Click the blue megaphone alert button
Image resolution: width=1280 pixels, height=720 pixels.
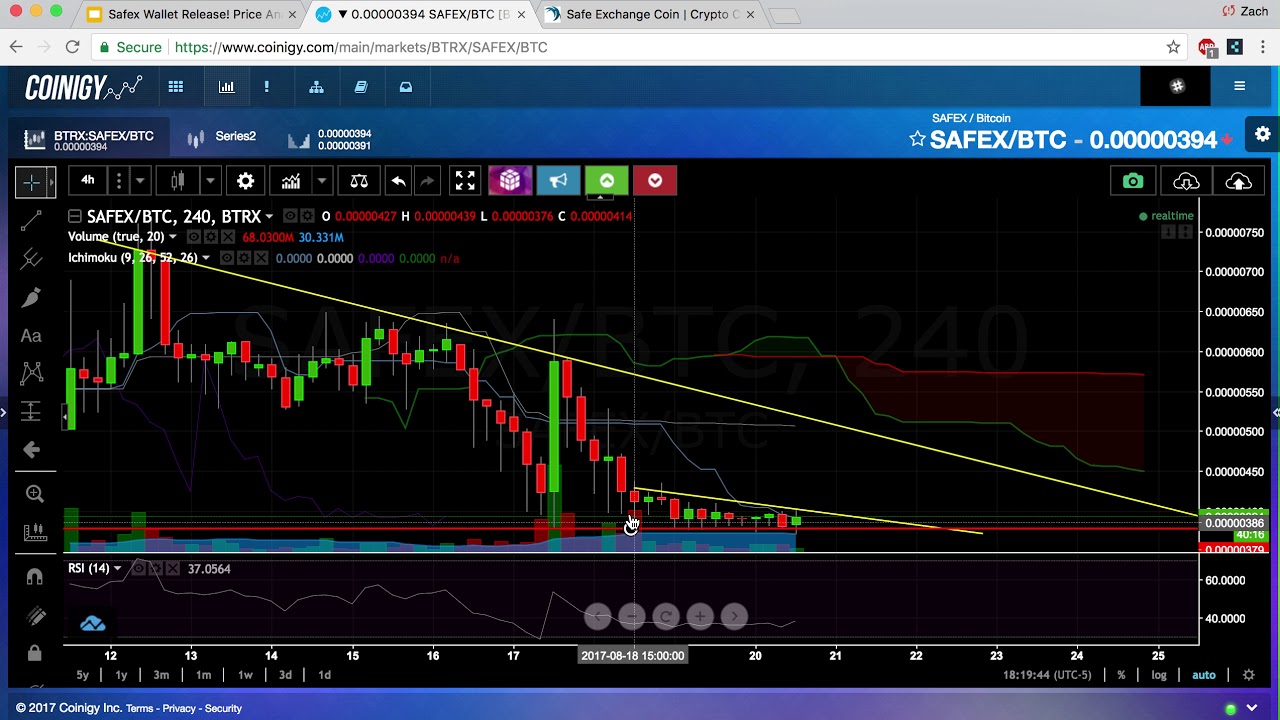point(558,180)
